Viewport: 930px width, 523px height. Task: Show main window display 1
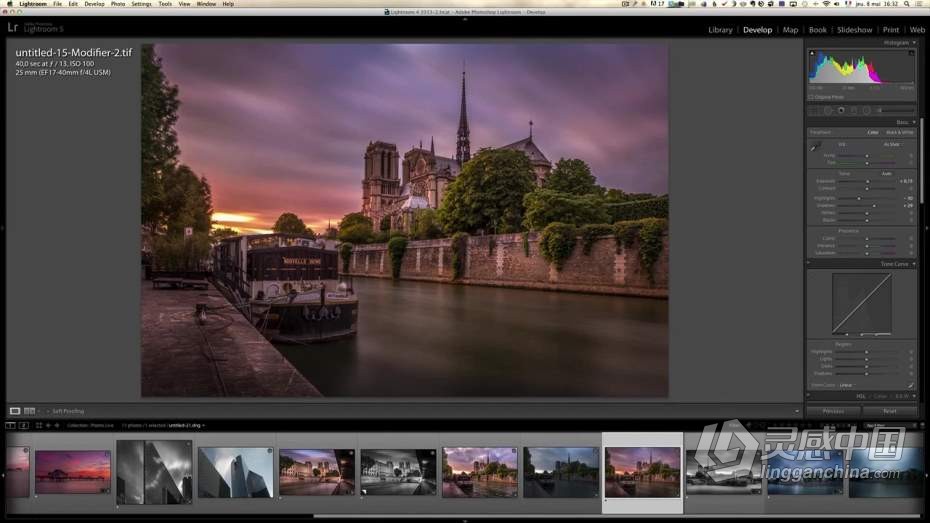10,425
